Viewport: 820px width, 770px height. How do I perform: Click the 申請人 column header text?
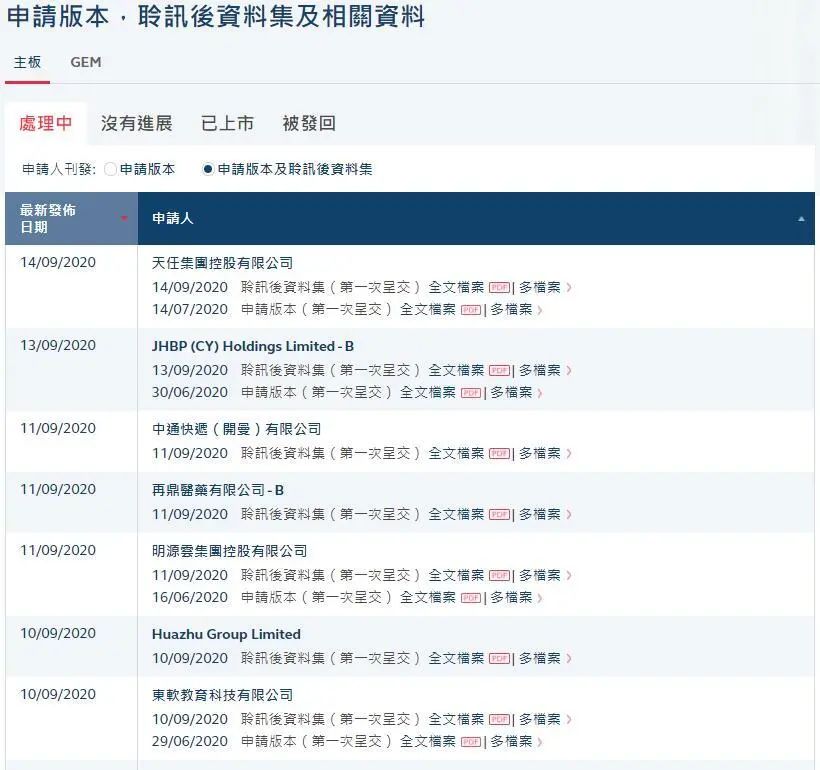click(x=173, y=218)
